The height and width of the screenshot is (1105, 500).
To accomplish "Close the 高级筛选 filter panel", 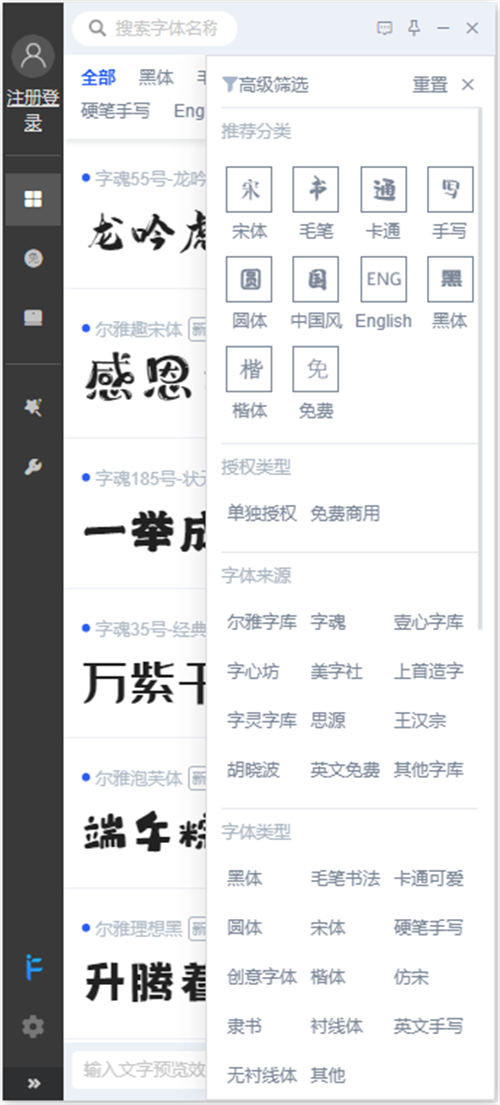I will (x=468, y=85).
